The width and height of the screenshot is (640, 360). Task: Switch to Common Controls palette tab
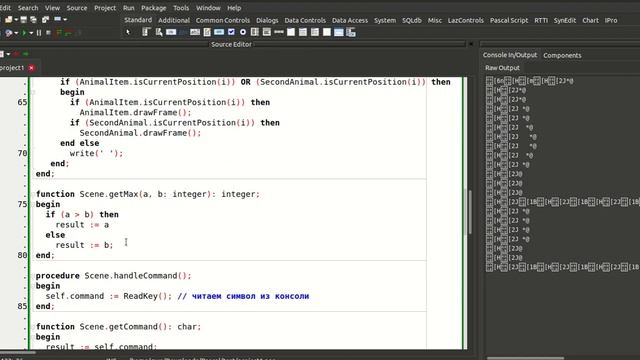tap(222, 20)
